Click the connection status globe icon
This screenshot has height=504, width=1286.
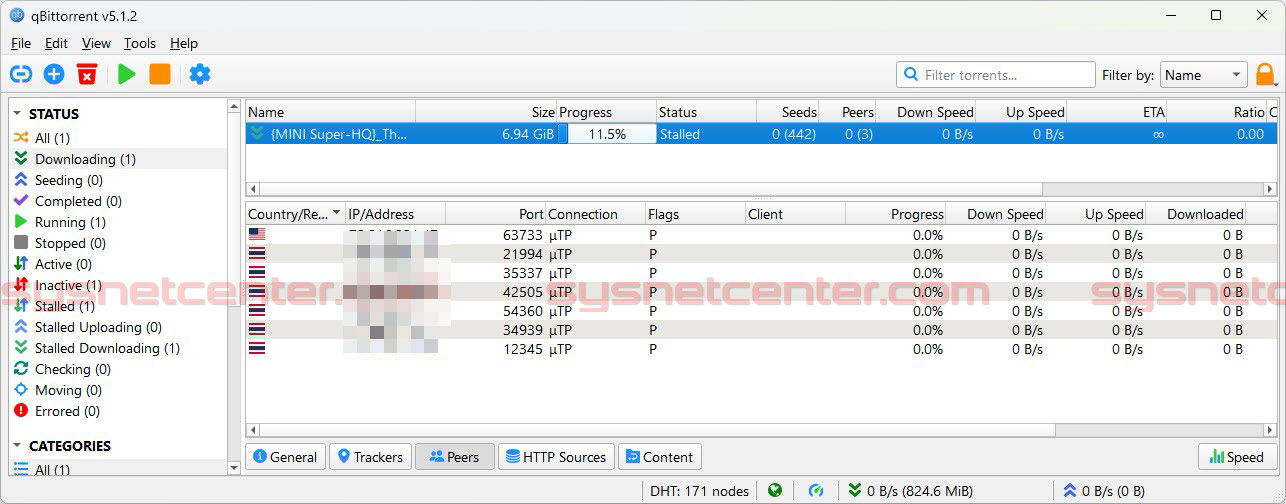tap(775, 490)
